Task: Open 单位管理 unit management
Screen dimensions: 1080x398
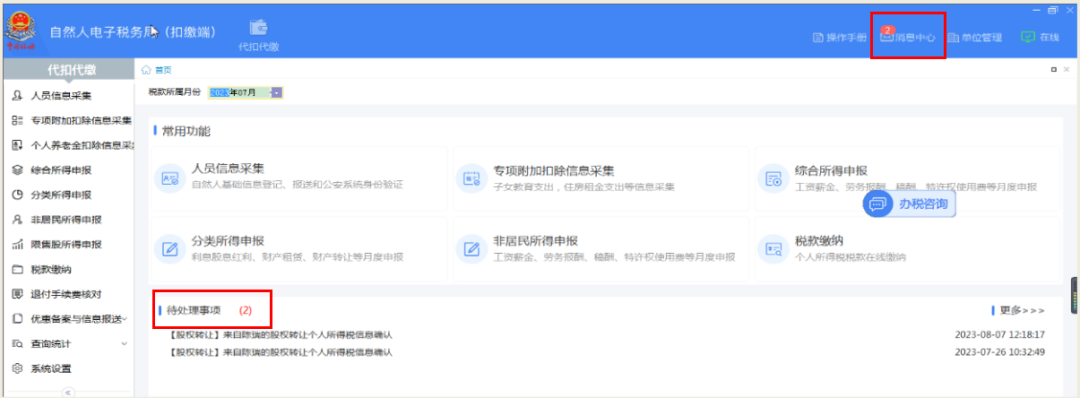Action: pyautogui.click(x=975, y=38)
